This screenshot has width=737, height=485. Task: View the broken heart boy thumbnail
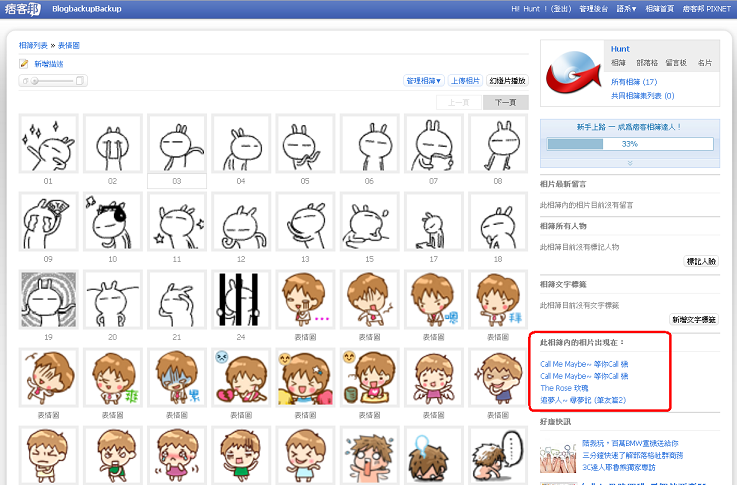241,377
